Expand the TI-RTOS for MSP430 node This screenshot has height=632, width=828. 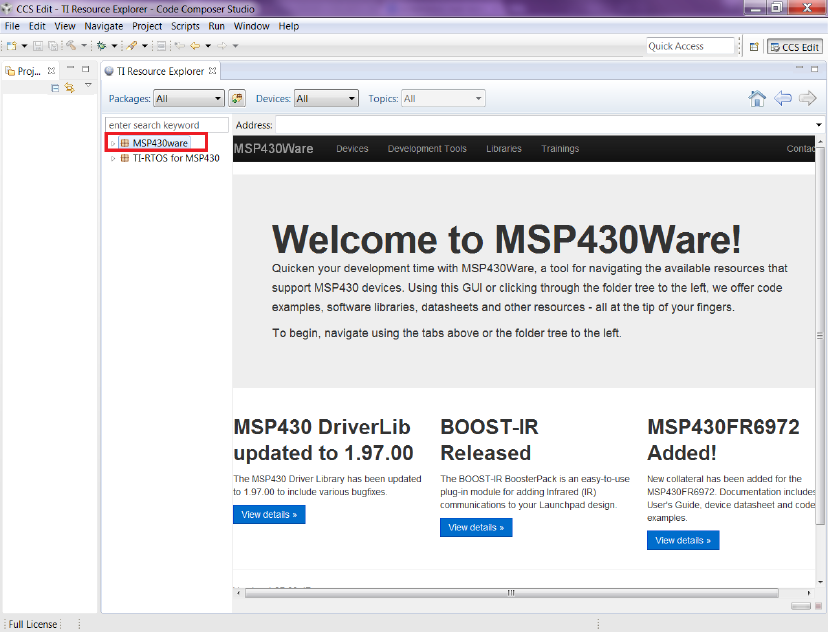point(113,158)
